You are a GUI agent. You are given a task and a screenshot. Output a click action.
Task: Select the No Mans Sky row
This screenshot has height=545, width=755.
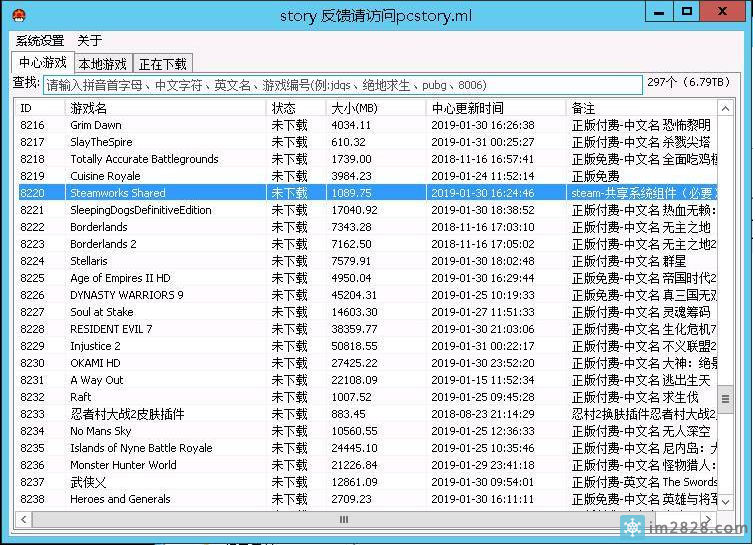[x=367, y=431]
